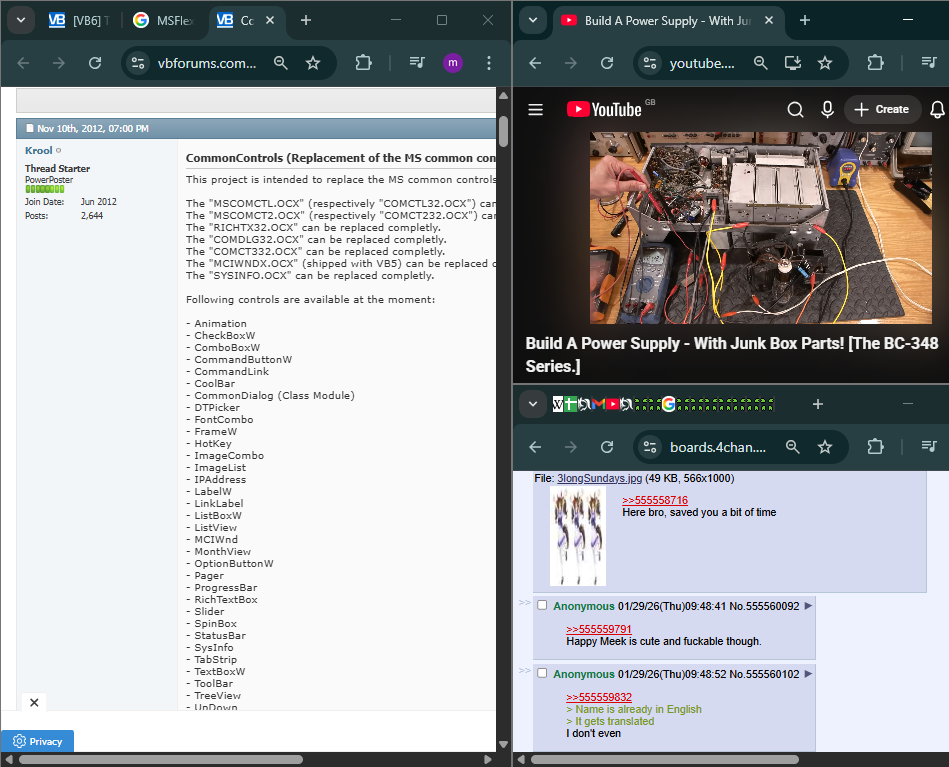This screenshot has height=767, width=949.
Task: Open the Privacy settings button
Action: pyautogui.click(x=38, y=741)
